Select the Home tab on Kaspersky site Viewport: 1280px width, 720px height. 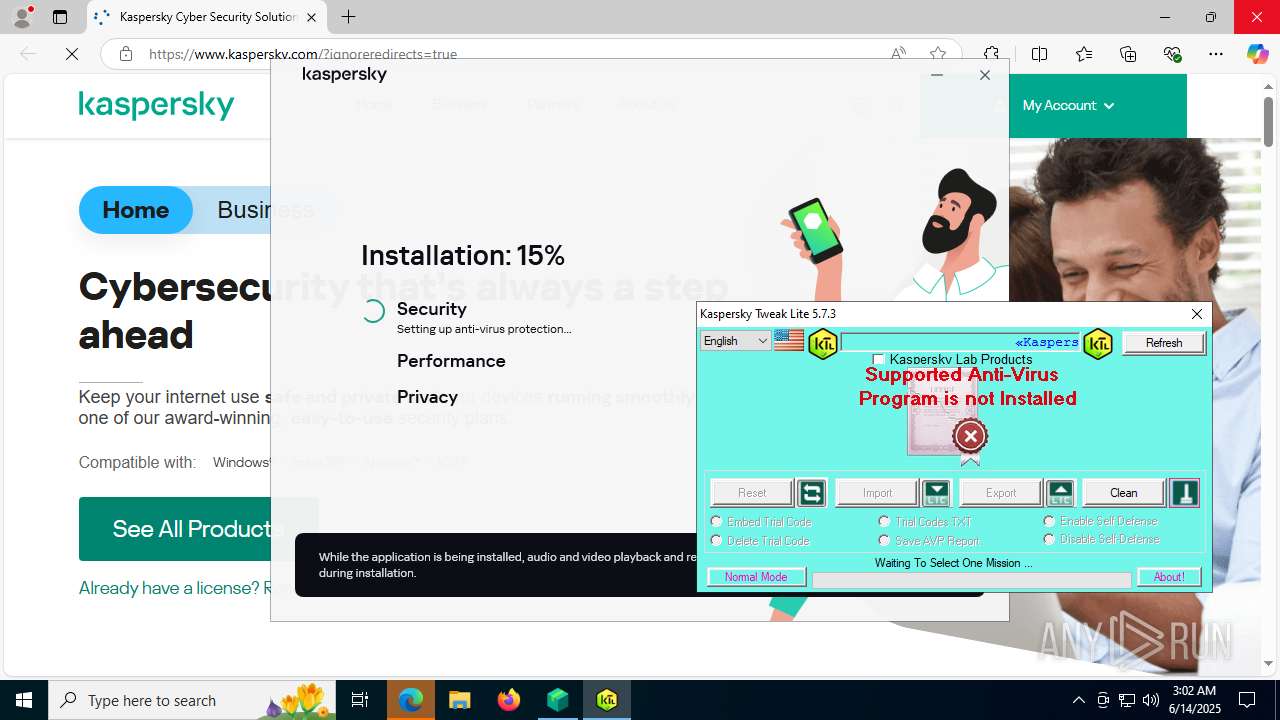[x=136, y=210]
